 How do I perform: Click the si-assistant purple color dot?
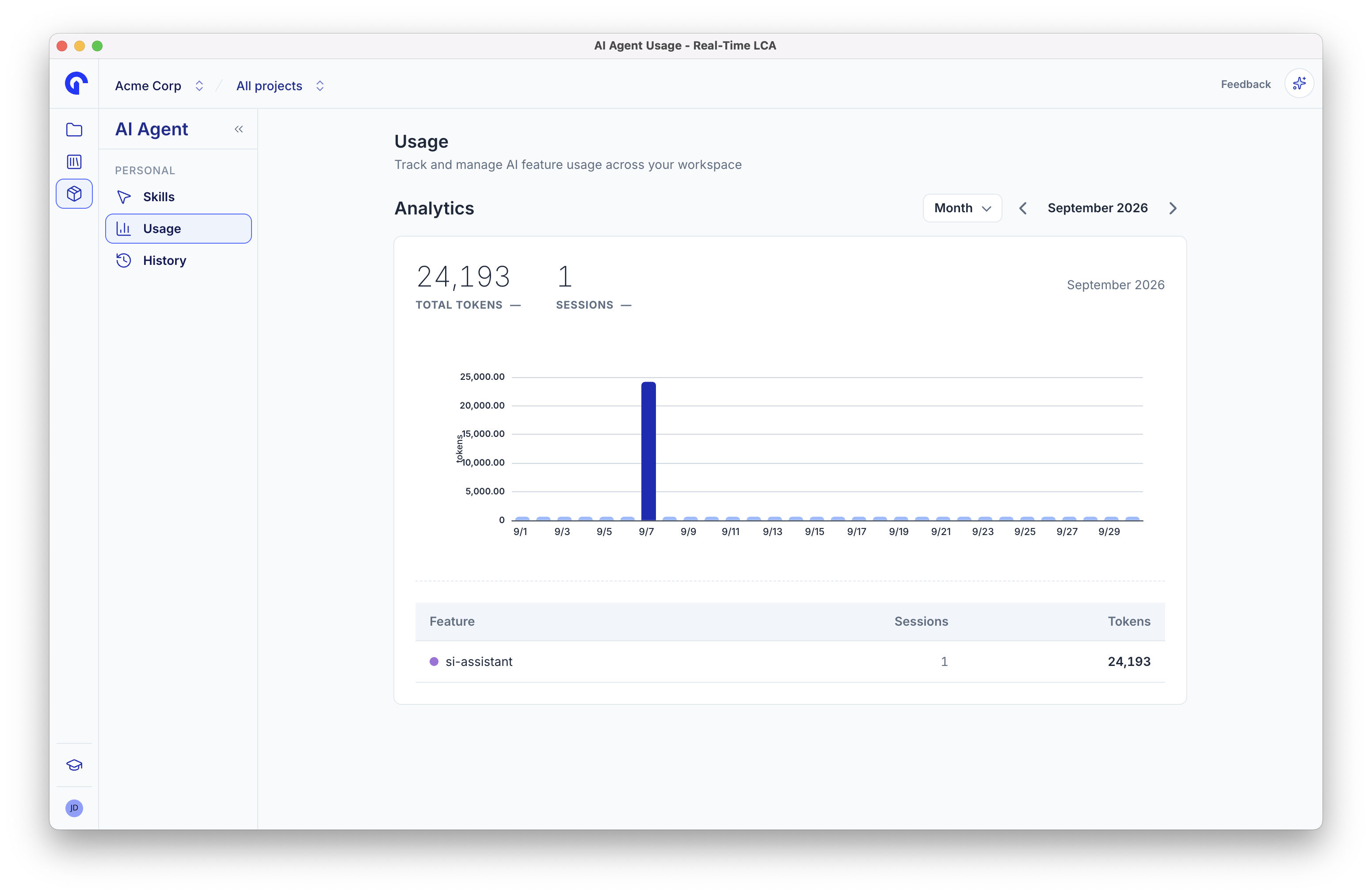434,662
